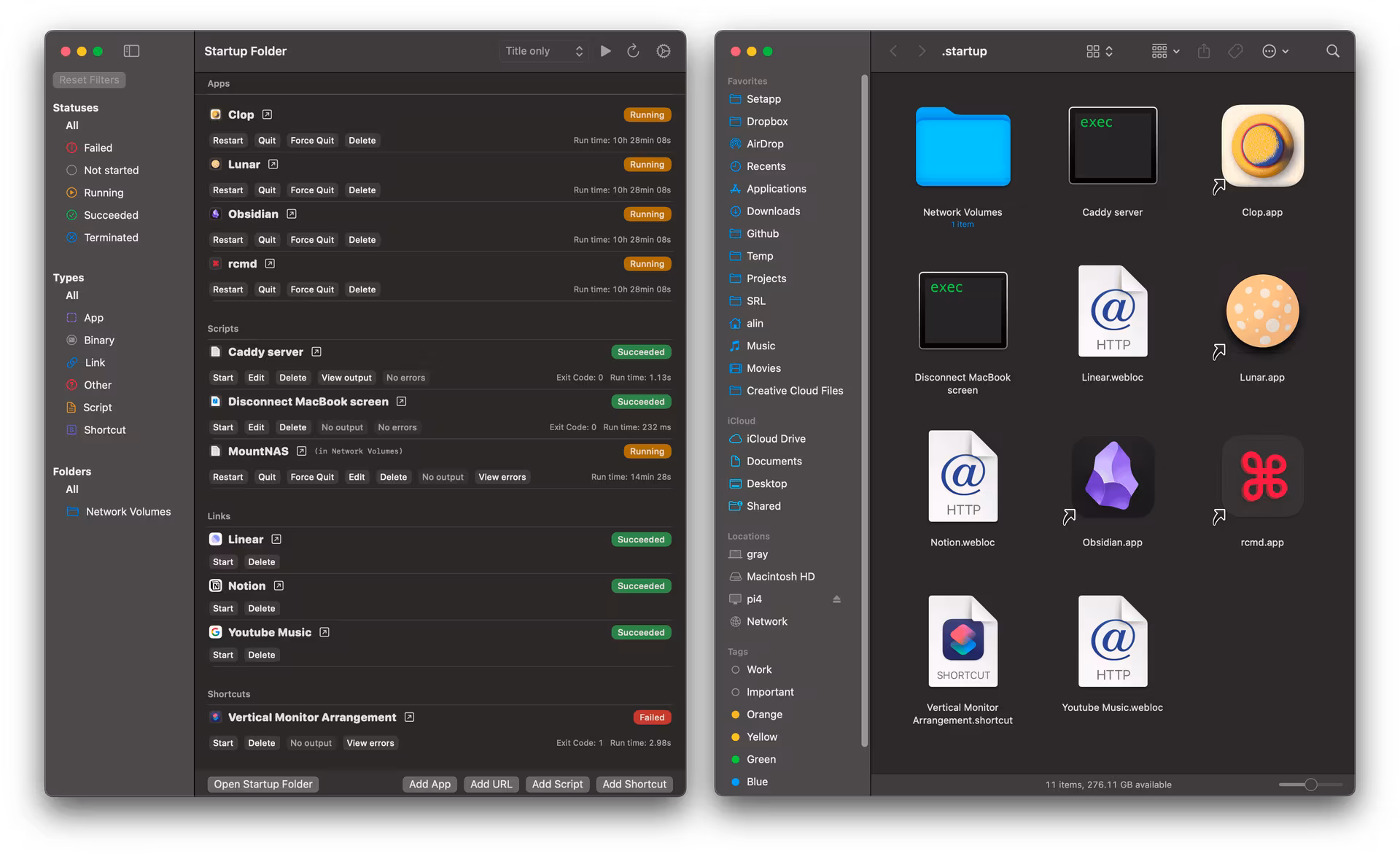This screenshot has width=1400, height=856.
Task: Select the Failed status filter
Action: pos(97,147)
